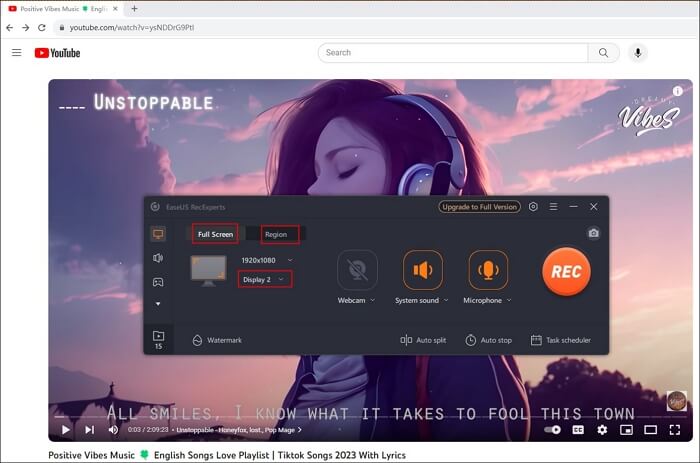This screenshot has height=463, width=700.
Task: Open a new browser tab
Action: (x=134, y=8)
